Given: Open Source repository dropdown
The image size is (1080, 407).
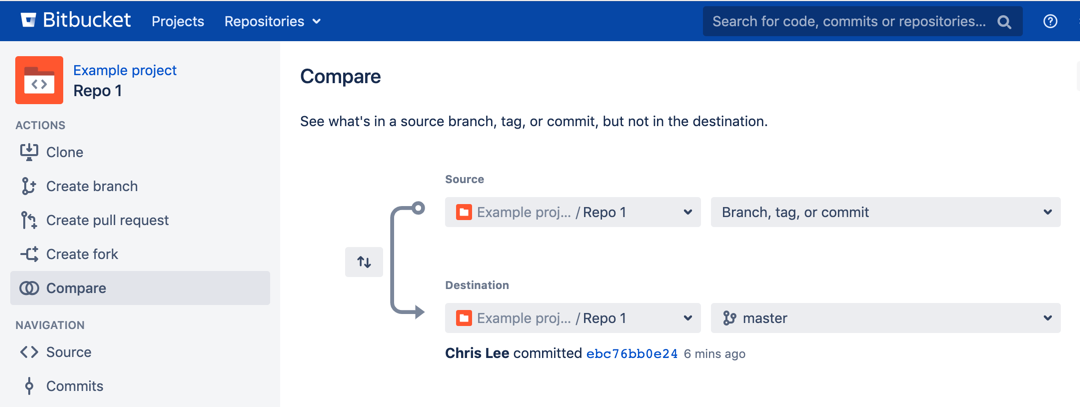Looking at the screenshot, I should (x=572, y=212).
